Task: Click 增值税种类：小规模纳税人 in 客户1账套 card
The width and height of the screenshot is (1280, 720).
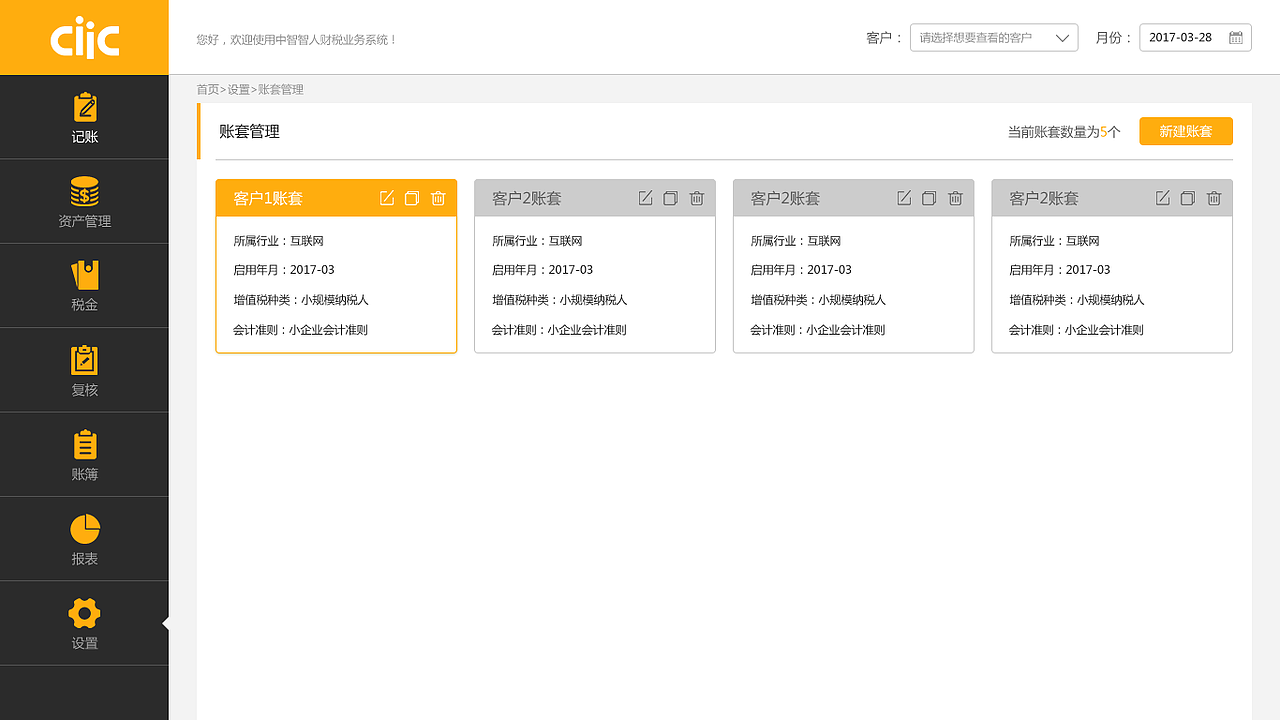Action: 301,300
